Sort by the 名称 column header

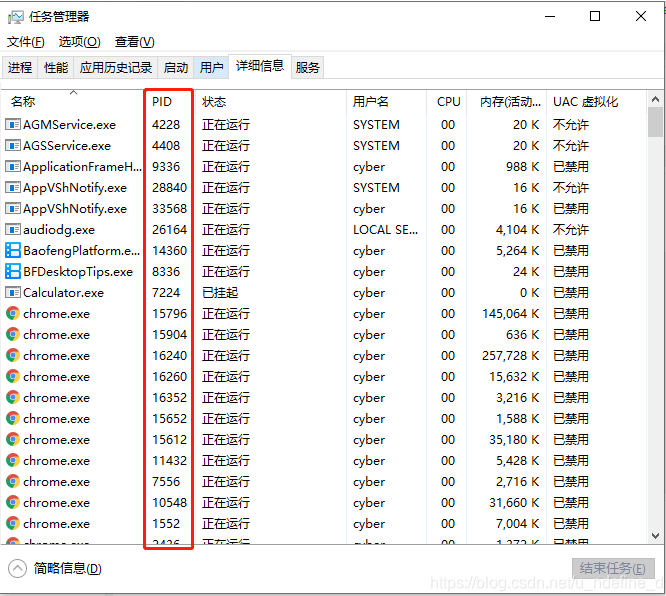73,102
